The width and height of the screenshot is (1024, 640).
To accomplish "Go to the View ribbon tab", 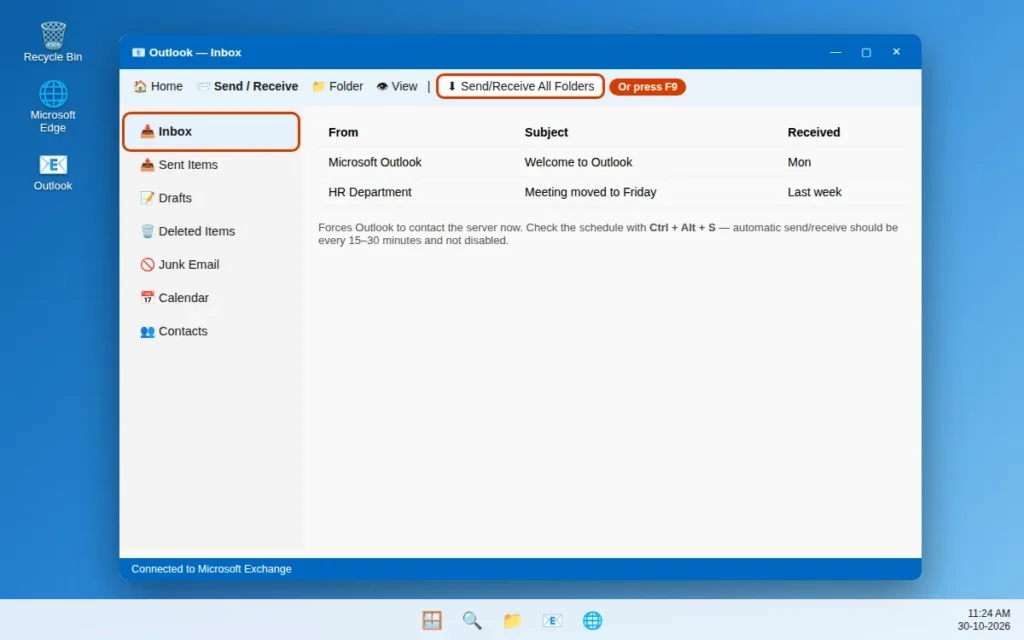I will pos(396,86).
